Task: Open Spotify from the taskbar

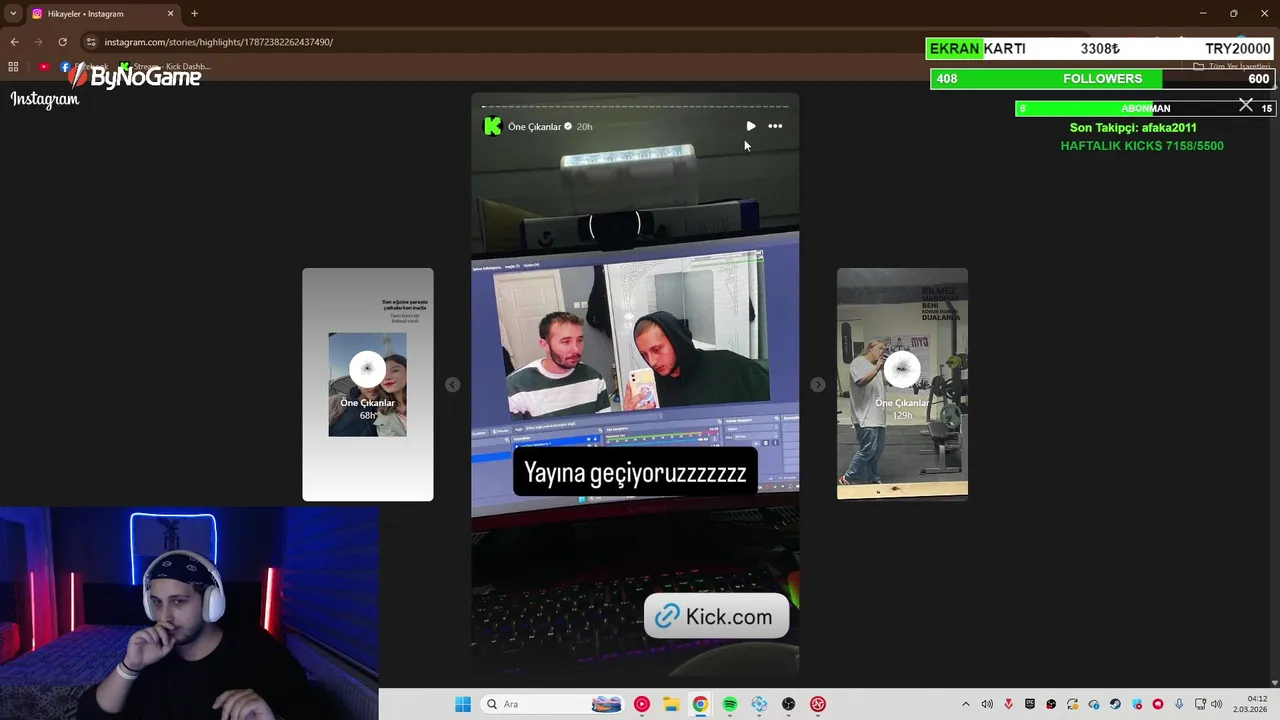Action: [730, 704]
